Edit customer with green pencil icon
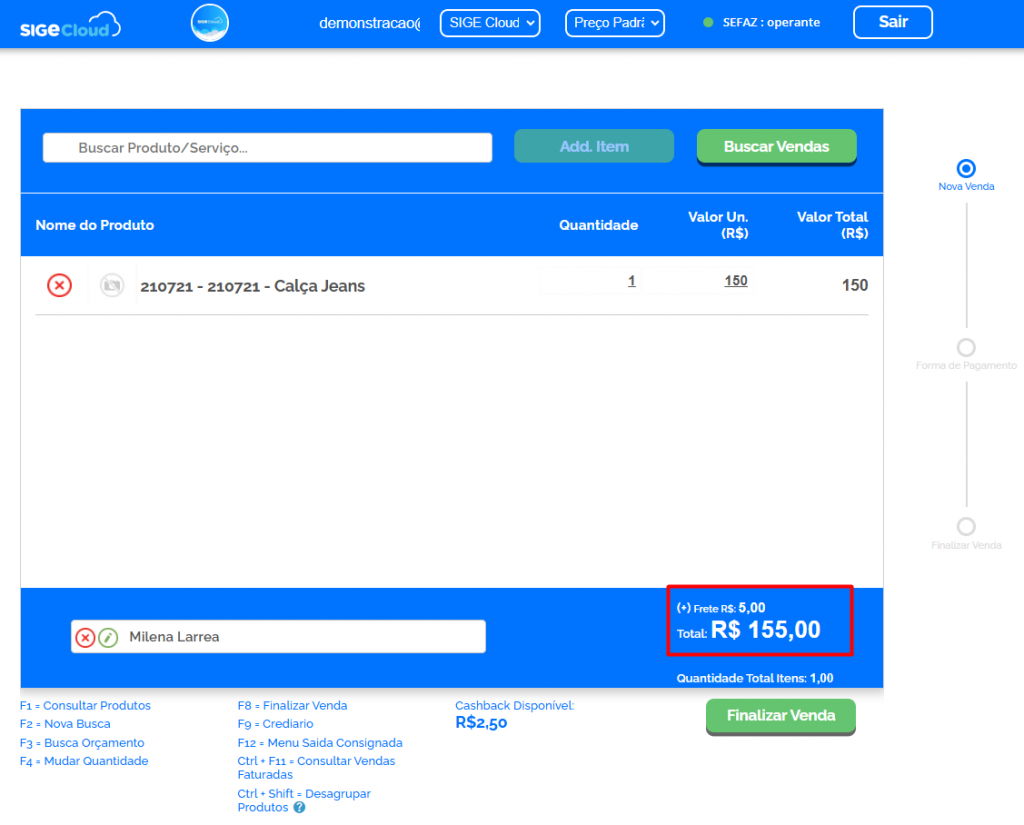 (x=108, y=637)
